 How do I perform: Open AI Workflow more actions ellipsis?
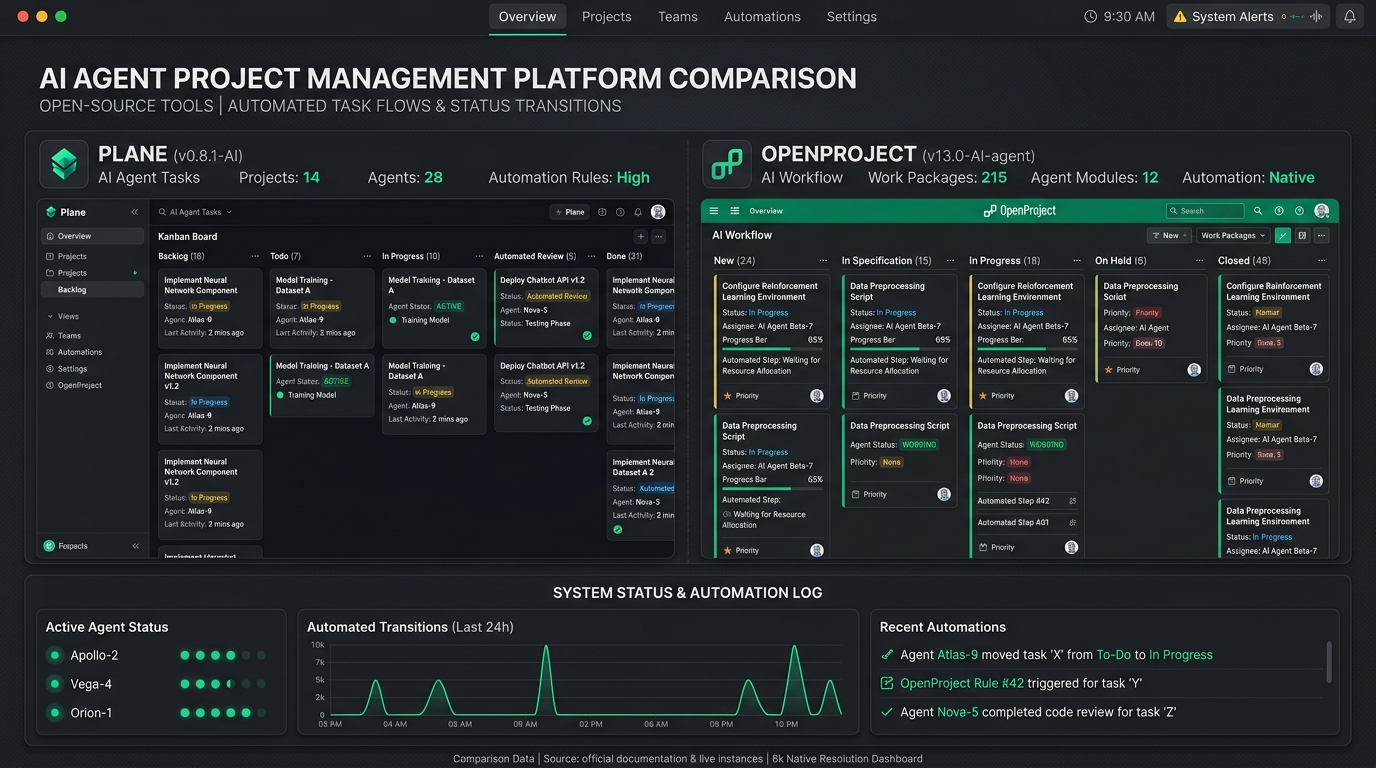pyautogui.click(x=1322, y=236)
